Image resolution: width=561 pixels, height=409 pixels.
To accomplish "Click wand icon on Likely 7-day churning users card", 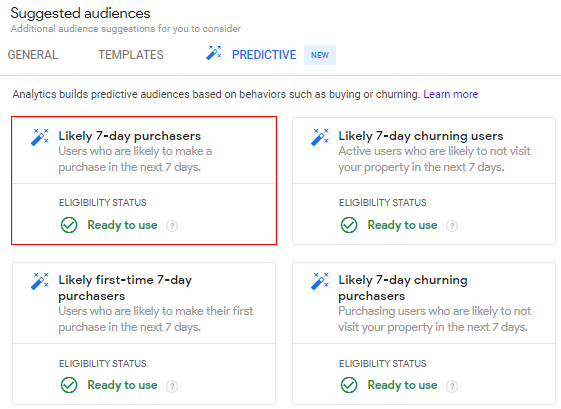I will [x=320, y=137].
